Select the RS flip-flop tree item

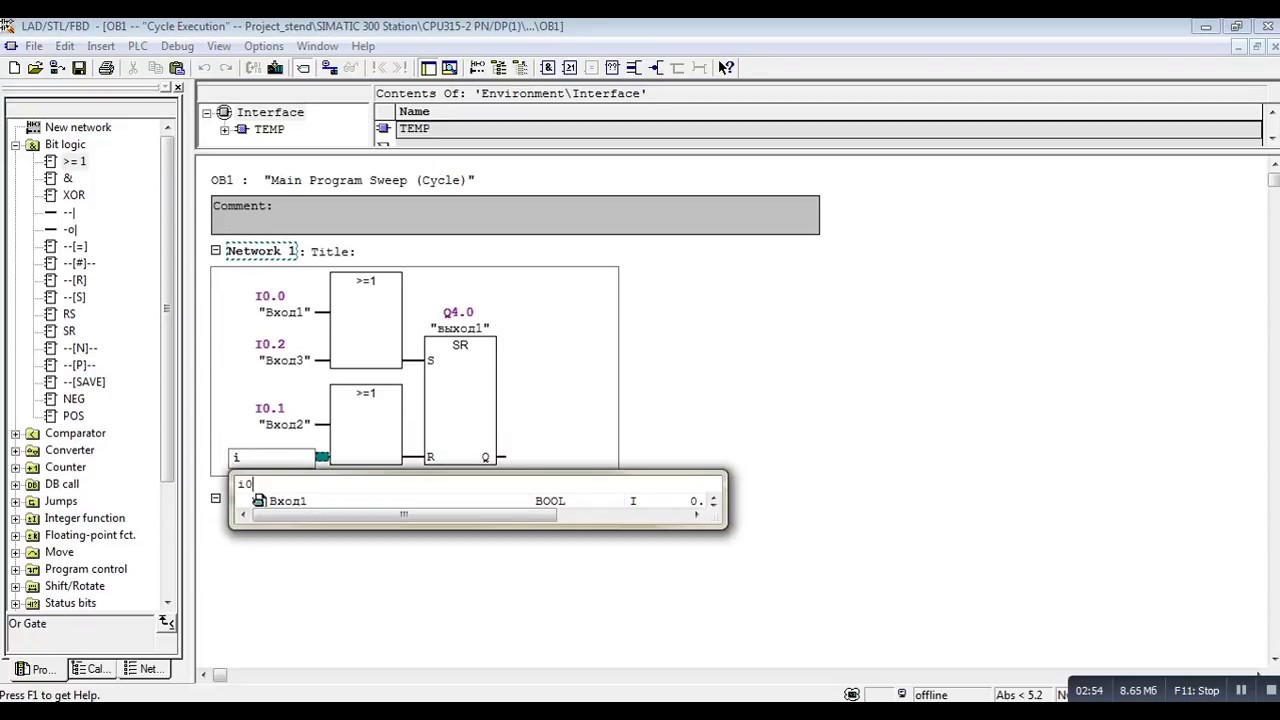pyautogui.click(x=69, y=314)
